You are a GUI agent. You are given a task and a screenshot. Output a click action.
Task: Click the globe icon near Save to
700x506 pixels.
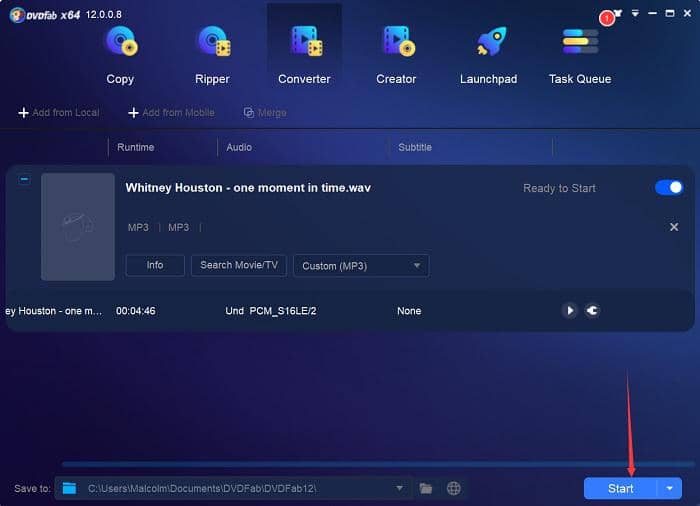pyautogui.click(x=454, y=488)
